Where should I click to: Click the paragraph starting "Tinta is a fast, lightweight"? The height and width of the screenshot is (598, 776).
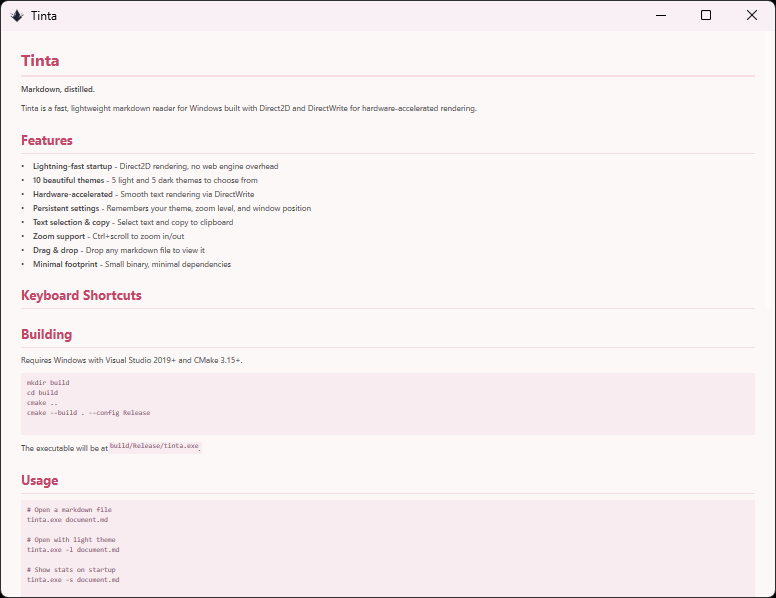point(248,108)
